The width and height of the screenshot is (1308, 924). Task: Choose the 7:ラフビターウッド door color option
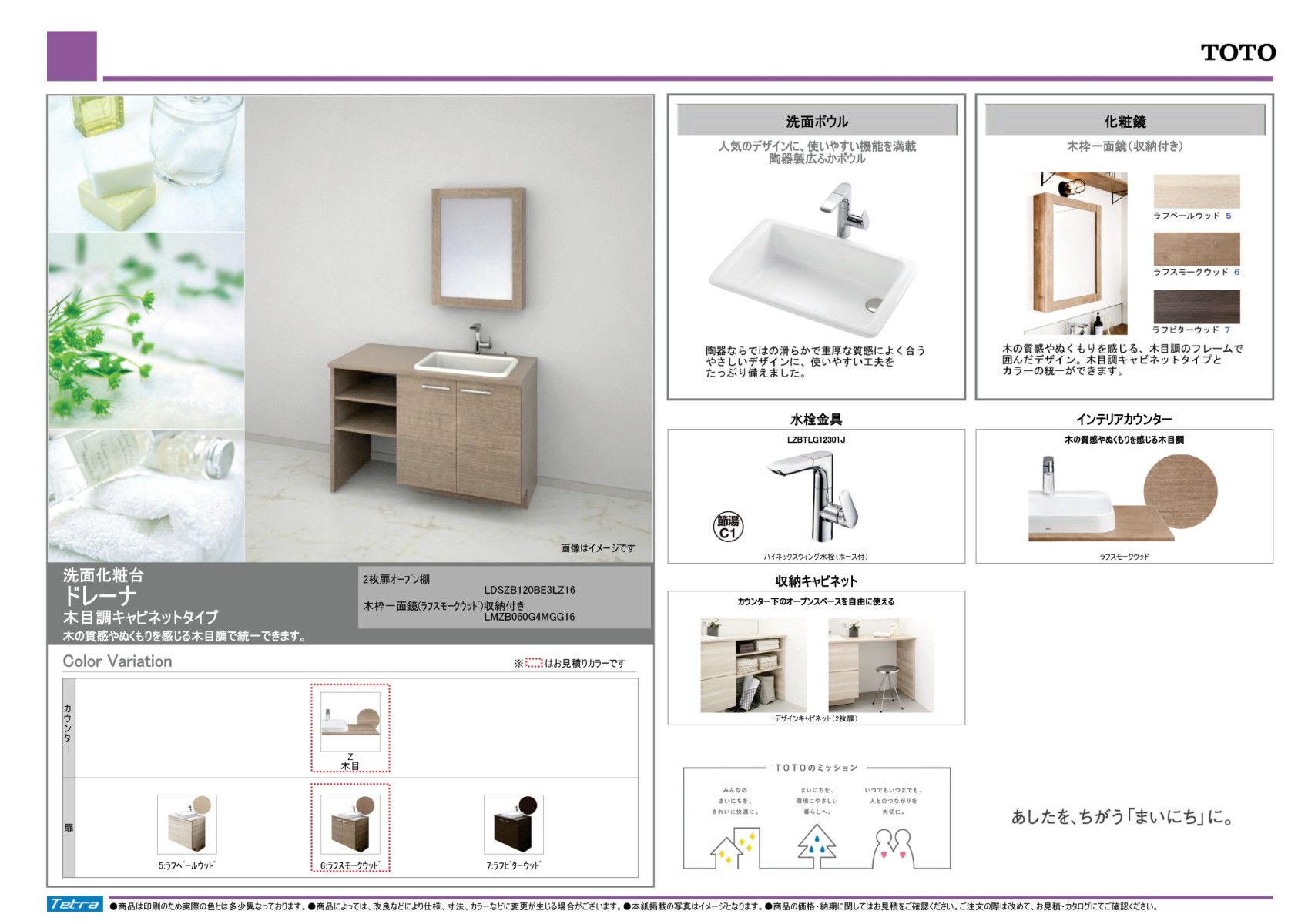pyautogui.click(x=513, y=825)
